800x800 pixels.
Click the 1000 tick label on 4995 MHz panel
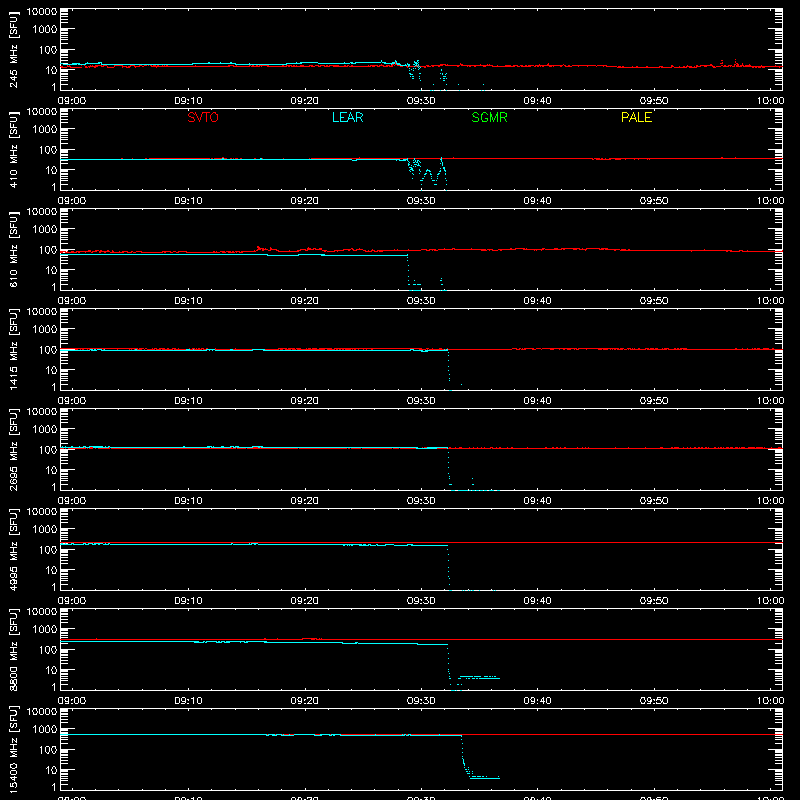pyautogui.click(x=45, y=530)
